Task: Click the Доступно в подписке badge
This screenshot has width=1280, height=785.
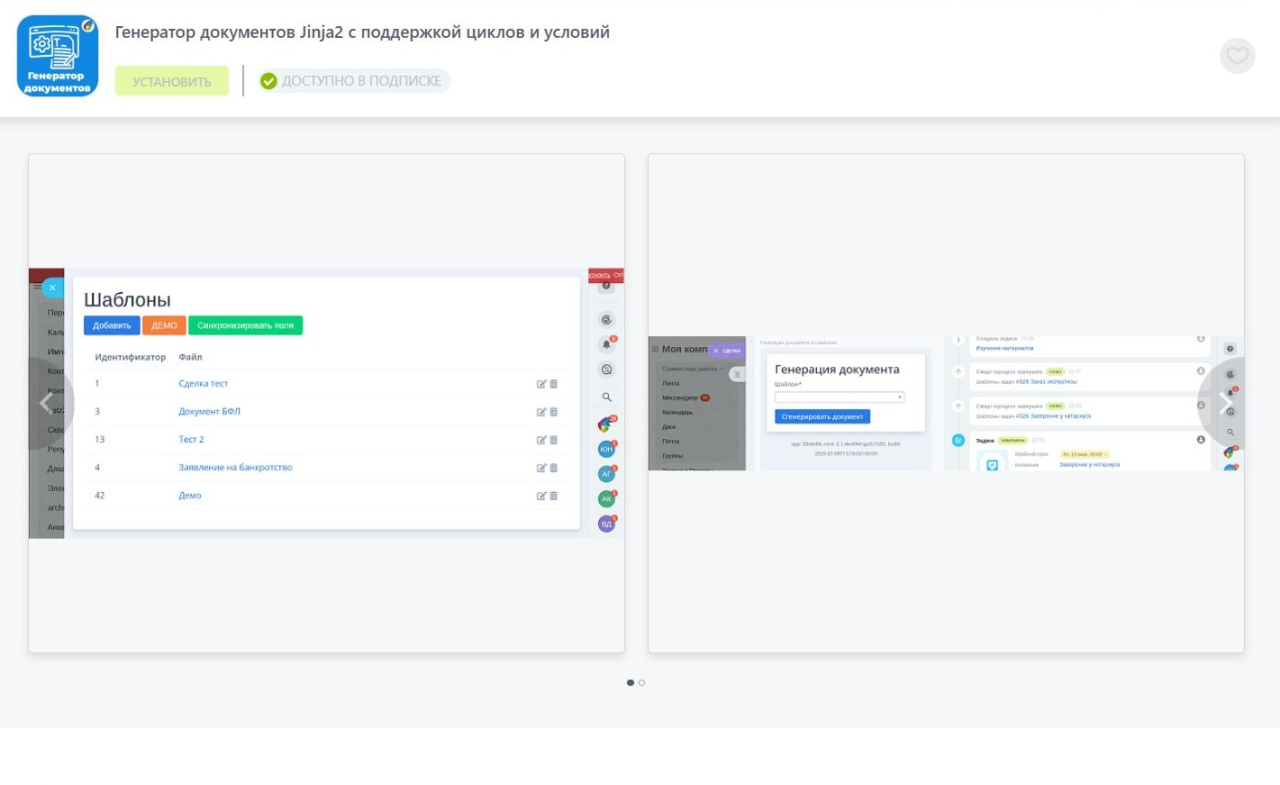Action: coord(354,81)
